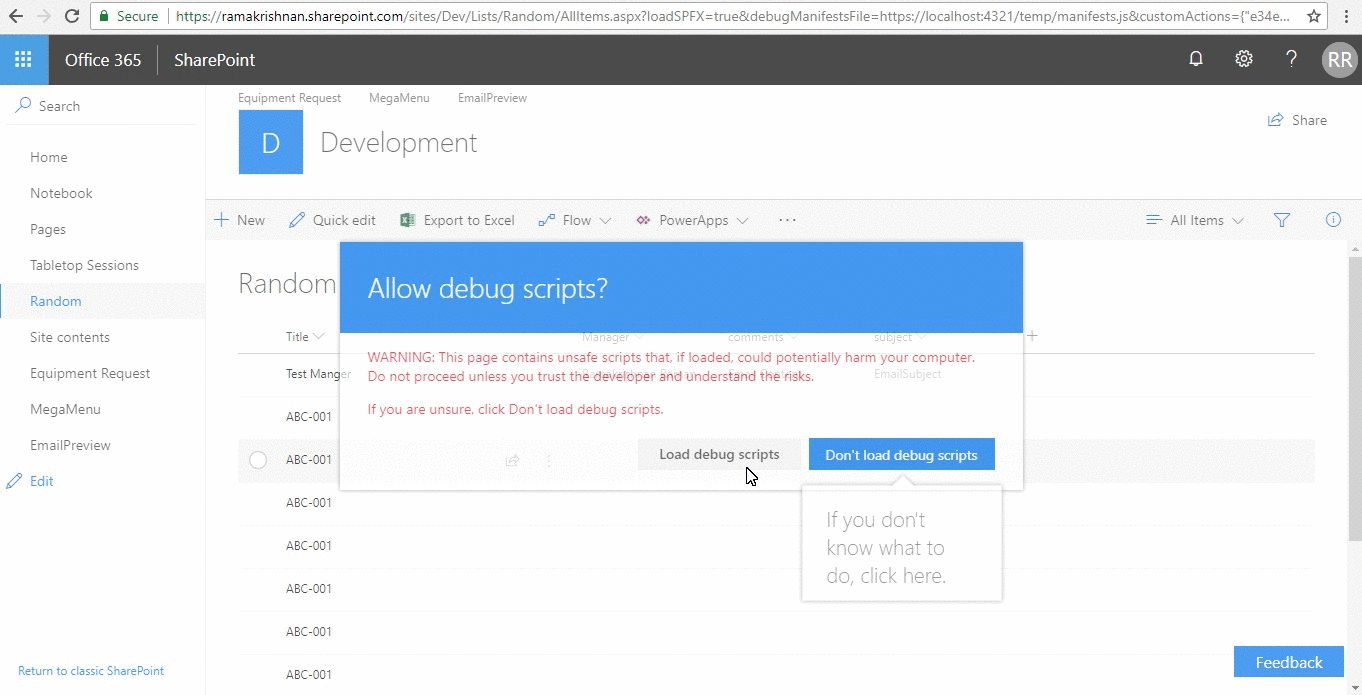Click the Search box
Viewport: 1362px width, 695px height.
tap(102, 106)
